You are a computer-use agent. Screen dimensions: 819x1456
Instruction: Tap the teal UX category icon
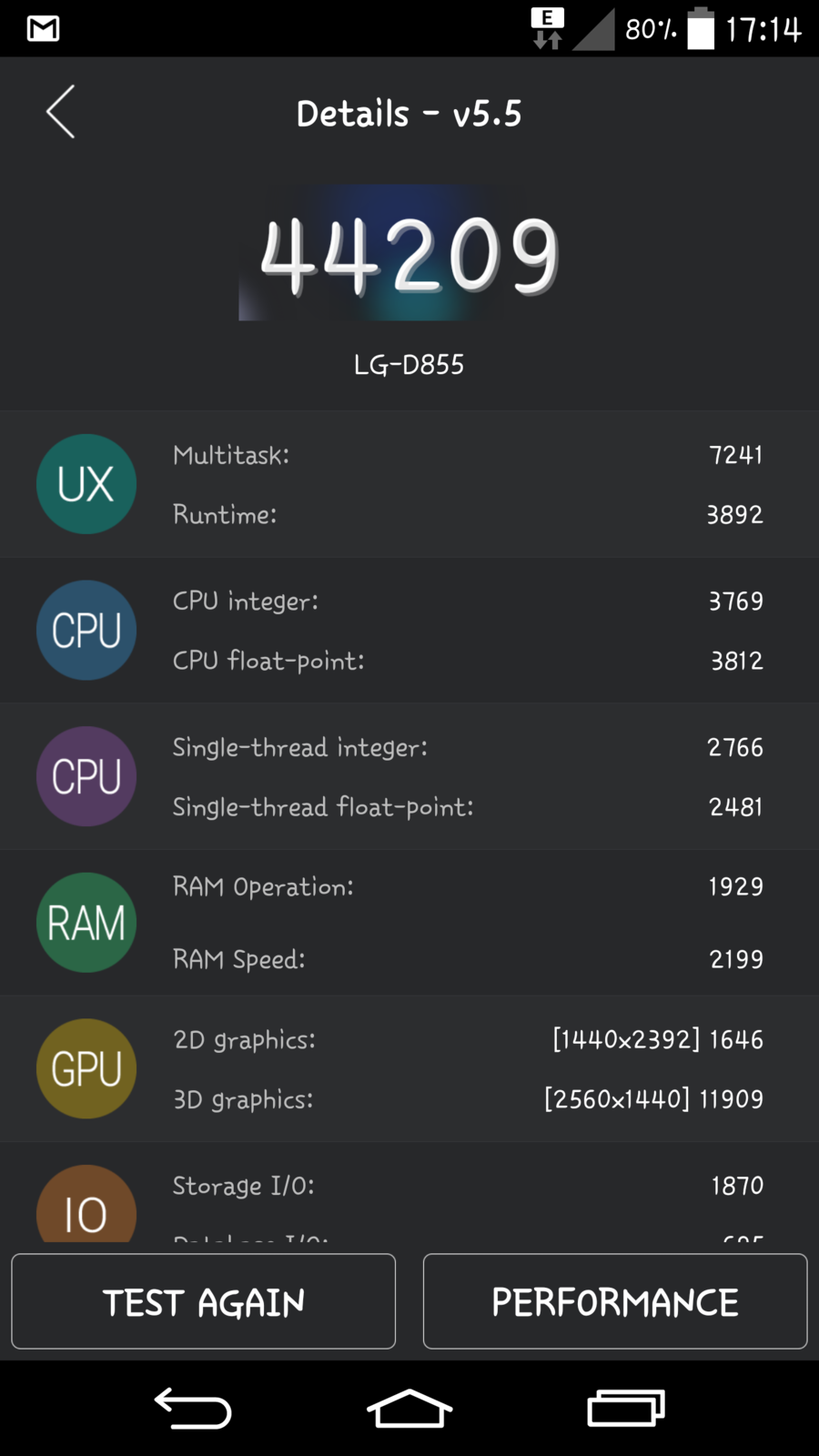tap(86, 484)
